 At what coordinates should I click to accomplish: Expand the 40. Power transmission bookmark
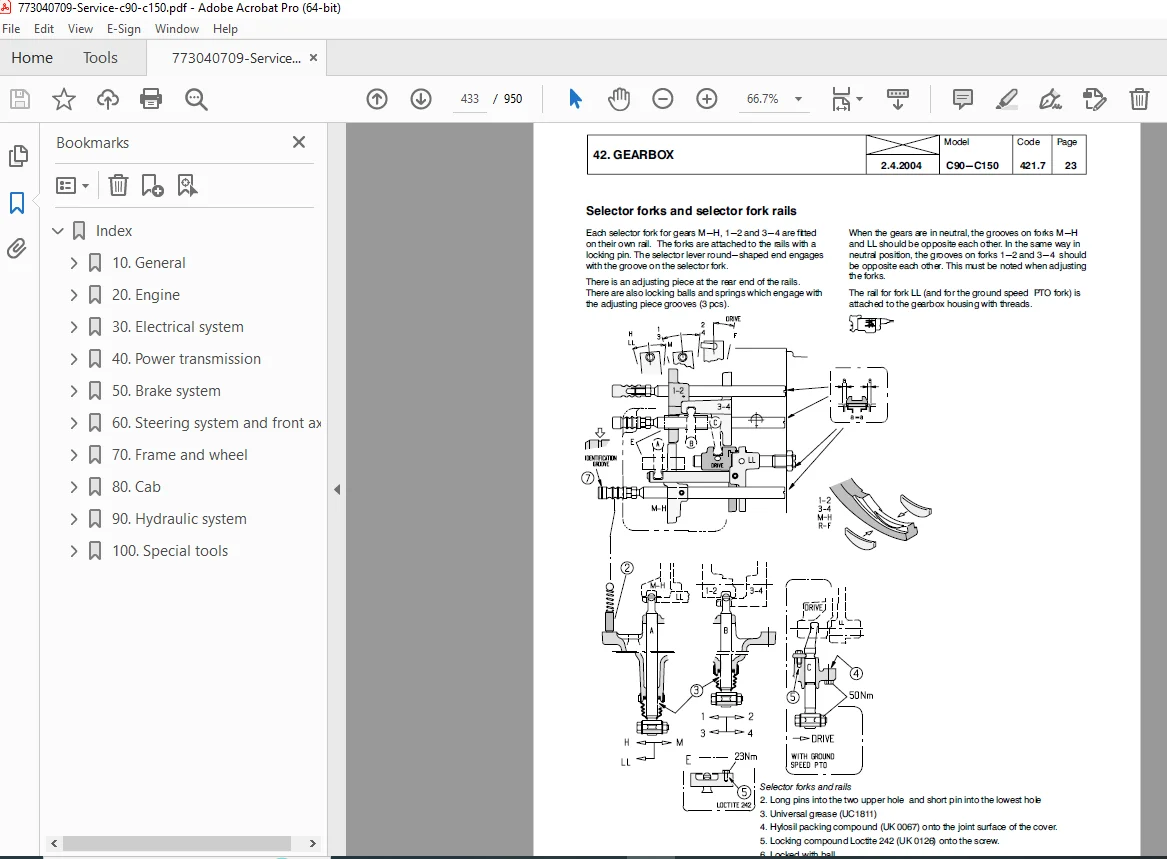click(x=74, y=359)
